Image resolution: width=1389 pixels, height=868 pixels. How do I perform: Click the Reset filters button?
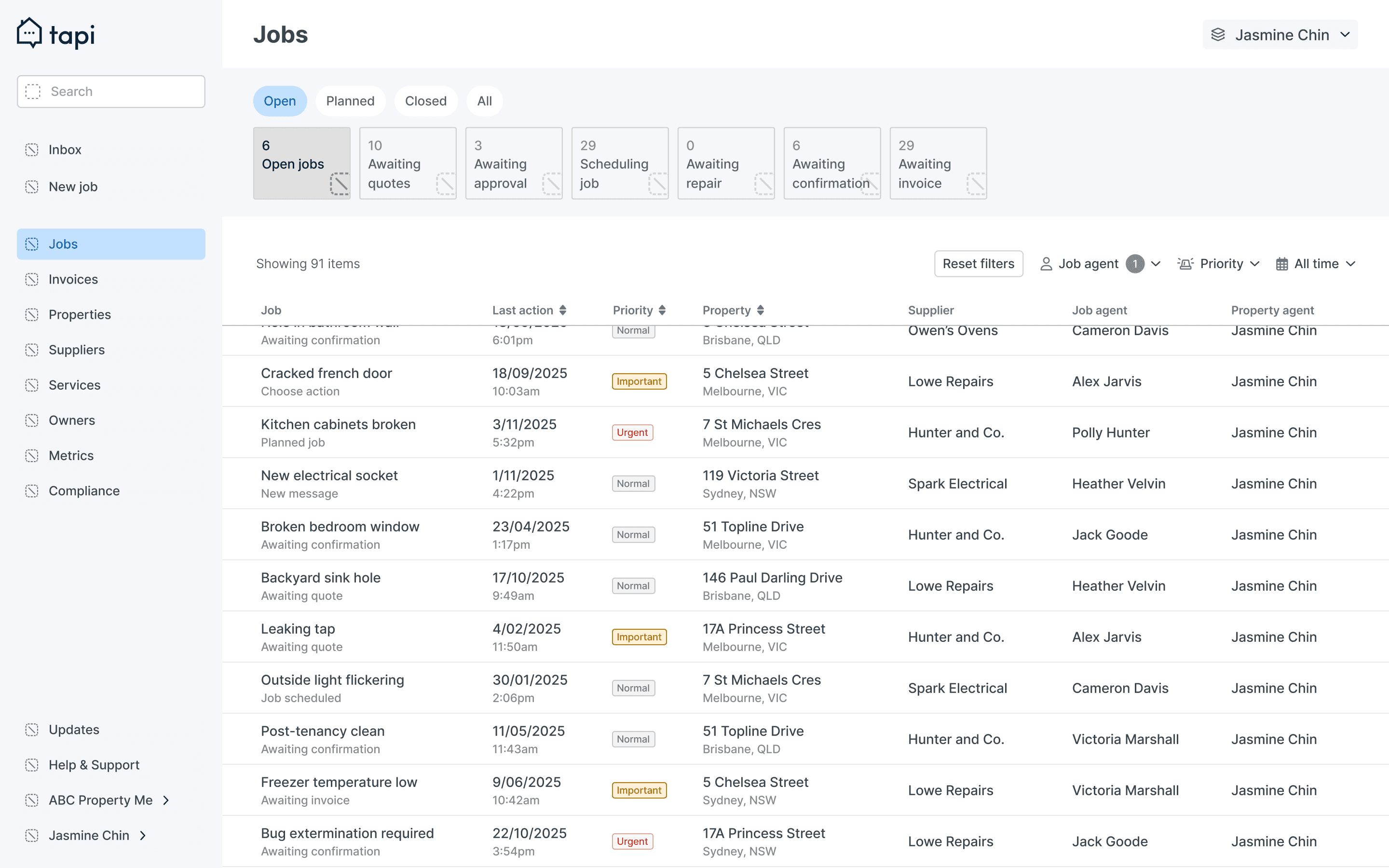978,263
